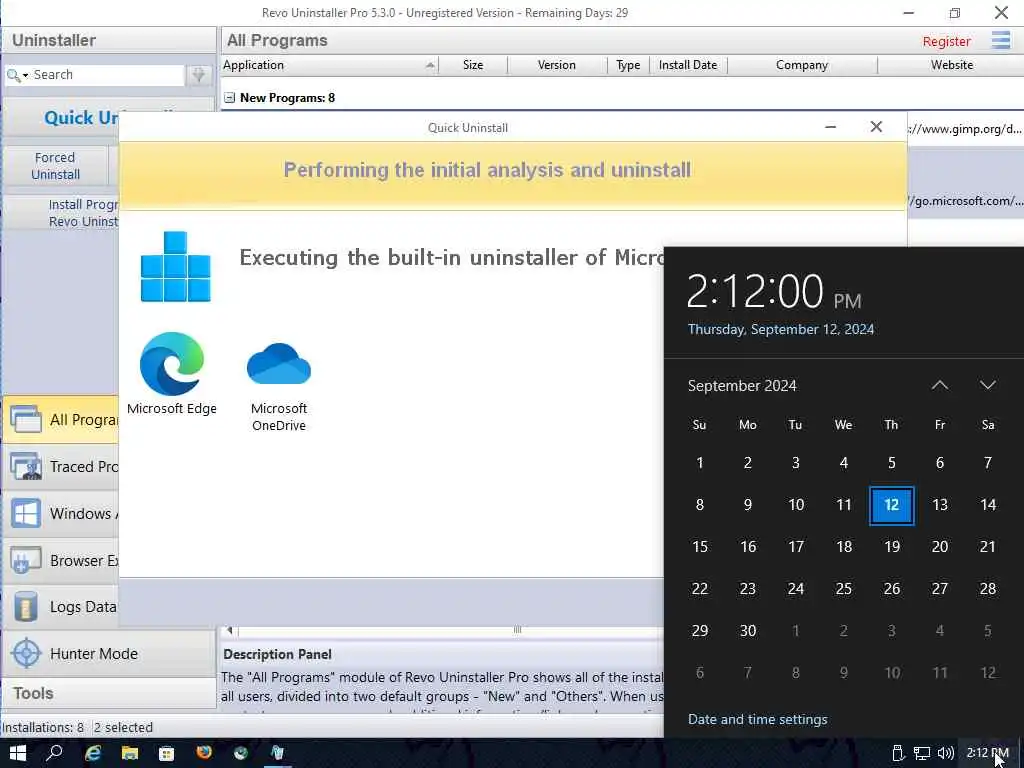The width and height of the screenshot is (1024, 768).
Task: Activate Hunter Mode from the sidebar
Action: 109,653
